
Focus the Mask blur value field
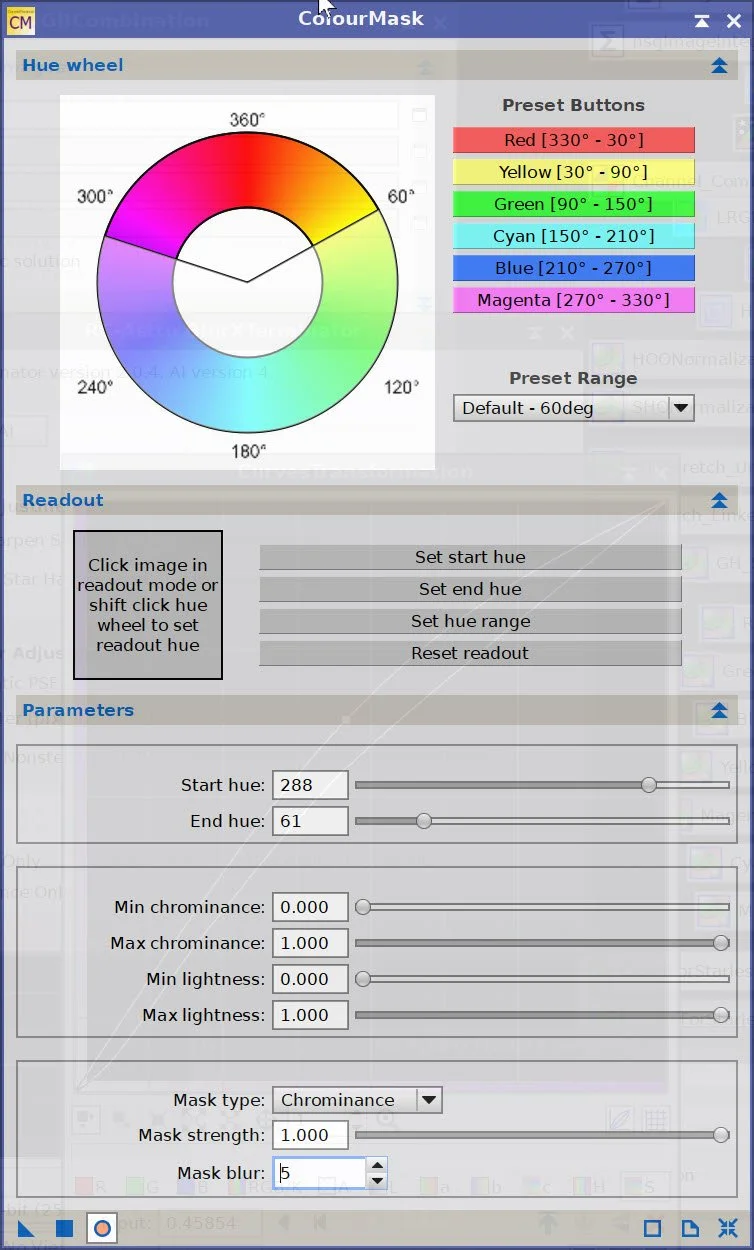point(320,1173)
